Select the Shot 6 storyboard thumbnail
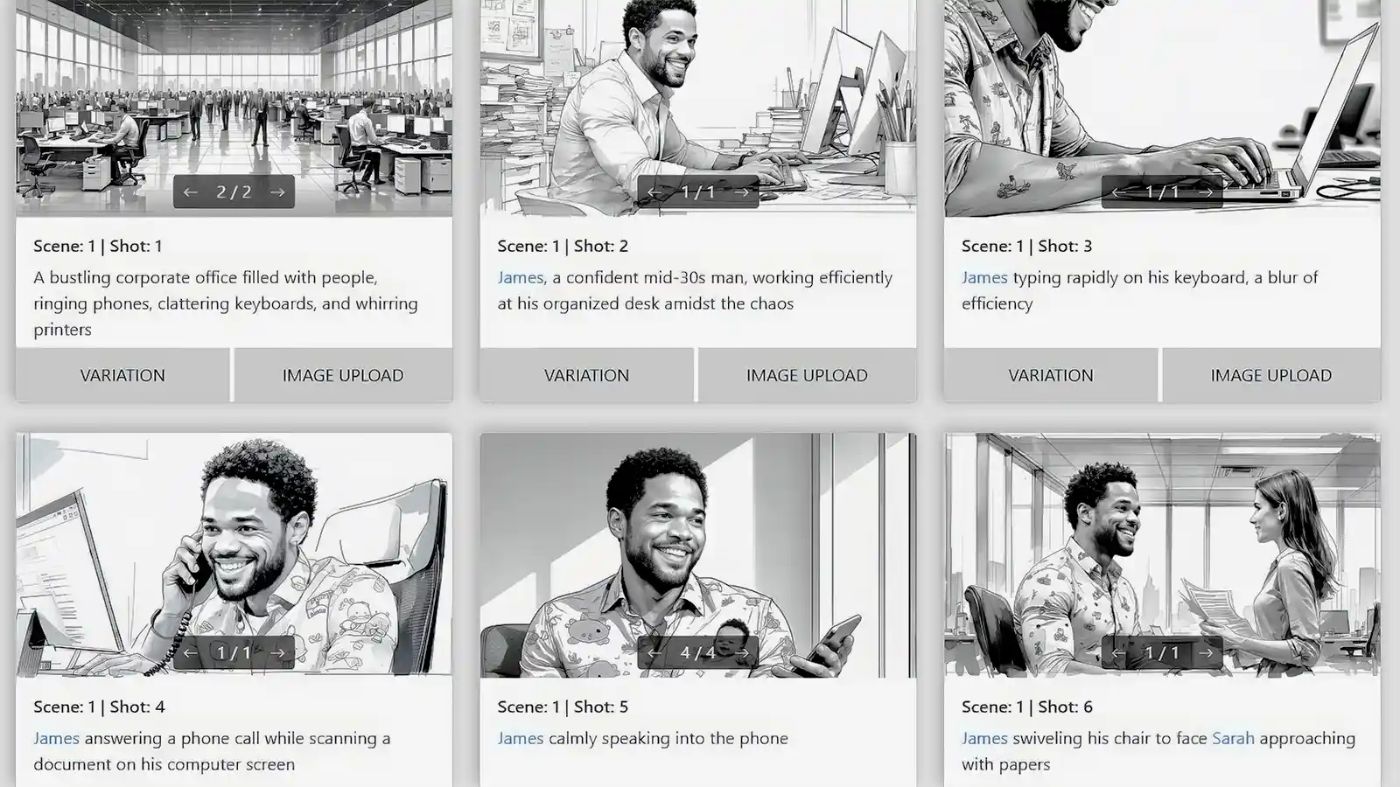 (1162, 555)
